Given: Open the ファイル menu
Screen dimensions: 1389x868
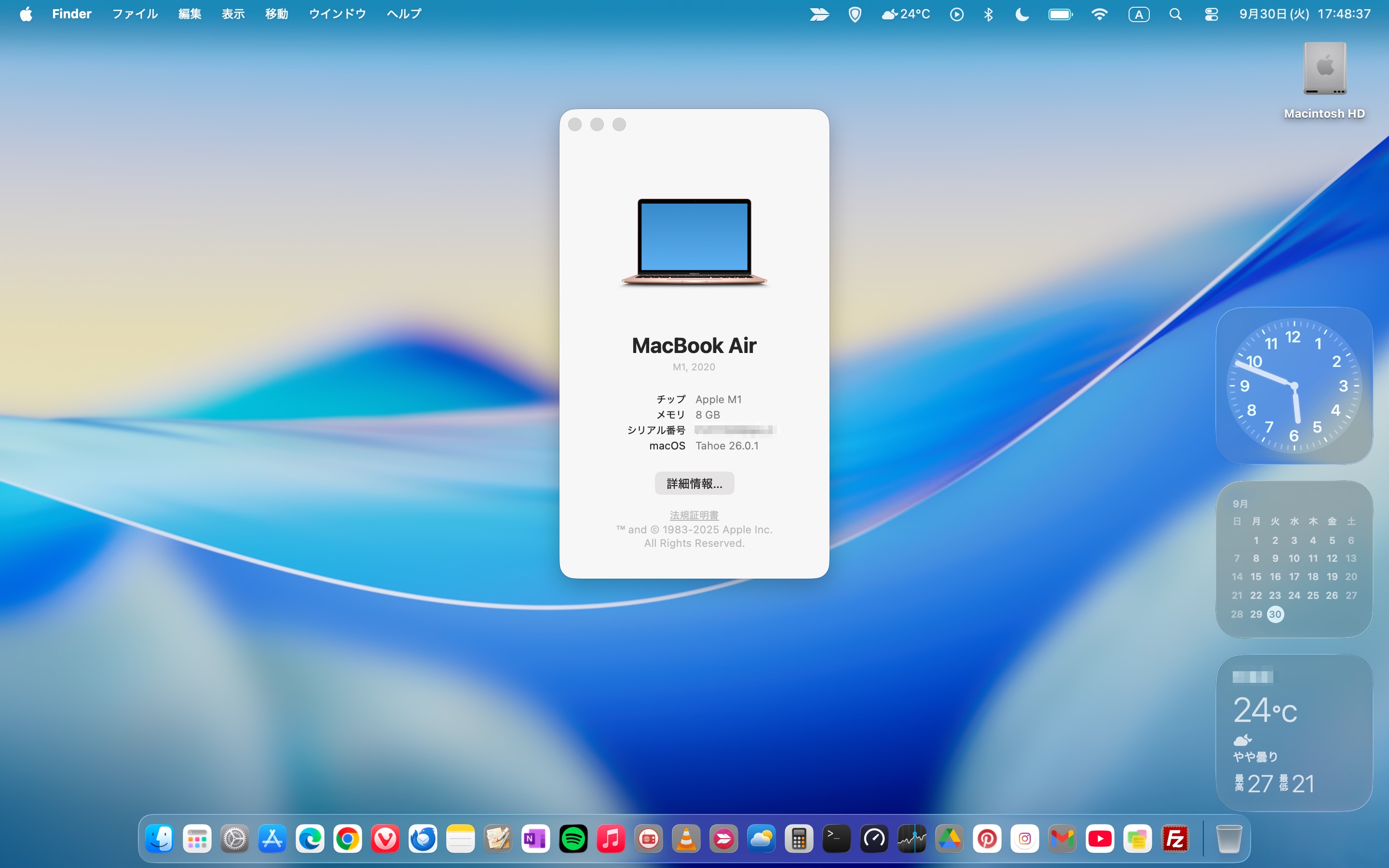Looking at the screenshot, I should pyautogui.click(x=134, y=14).
